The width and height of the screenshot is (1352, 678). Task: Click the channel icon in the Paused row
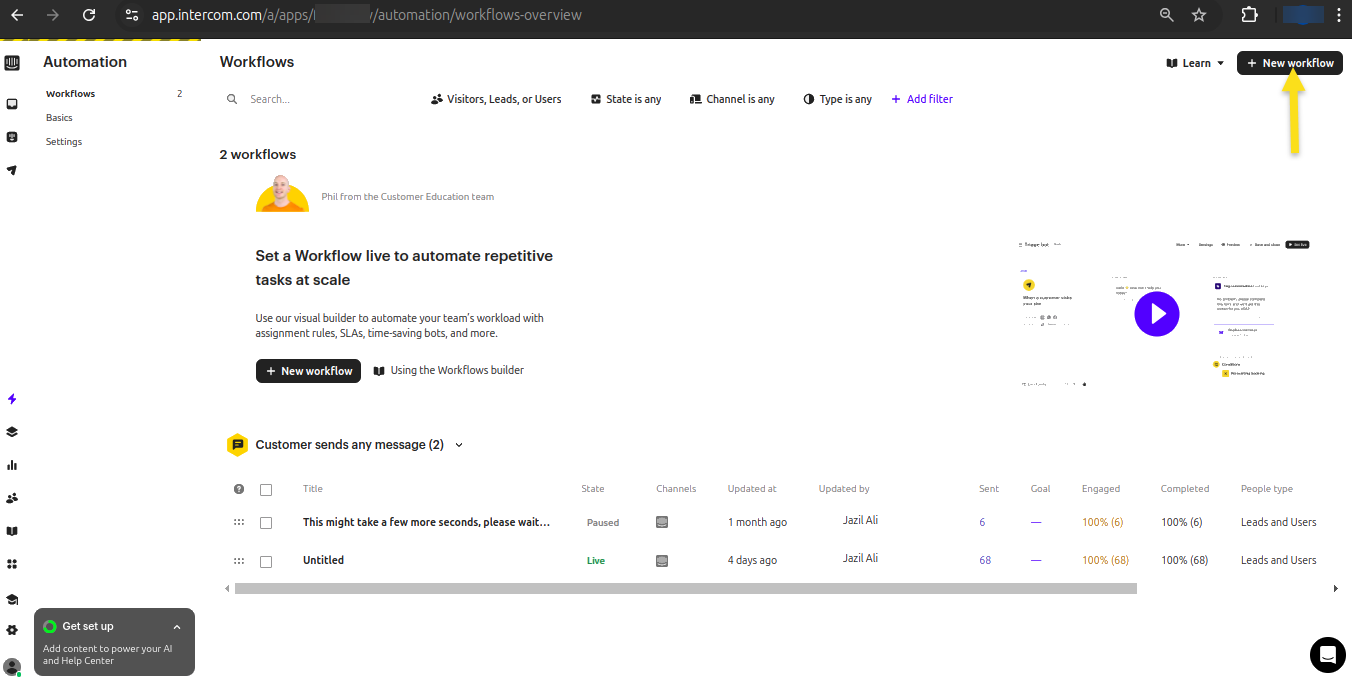coord(662,522)
